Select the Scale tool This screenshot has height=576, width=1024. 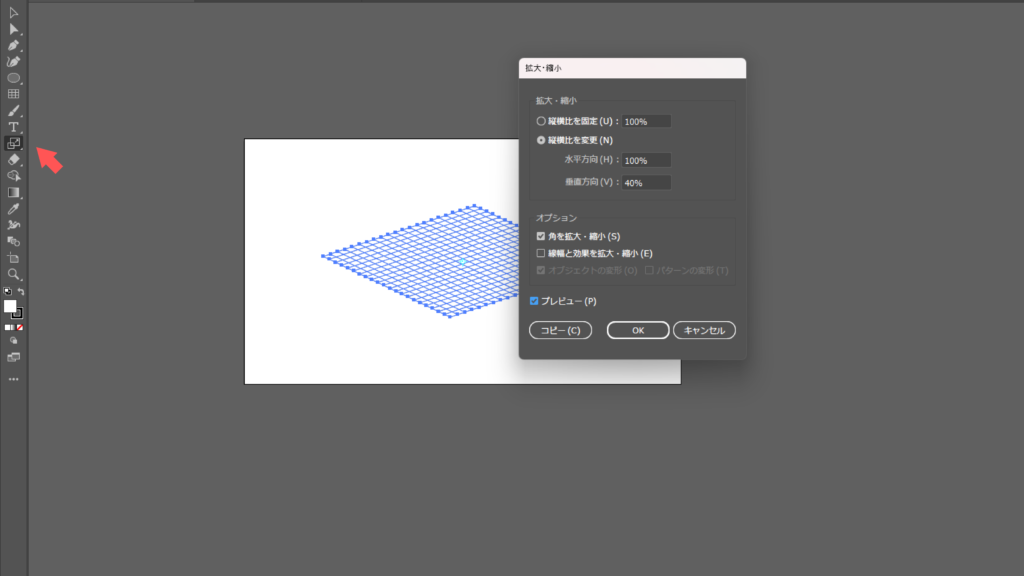coord(14,143)
